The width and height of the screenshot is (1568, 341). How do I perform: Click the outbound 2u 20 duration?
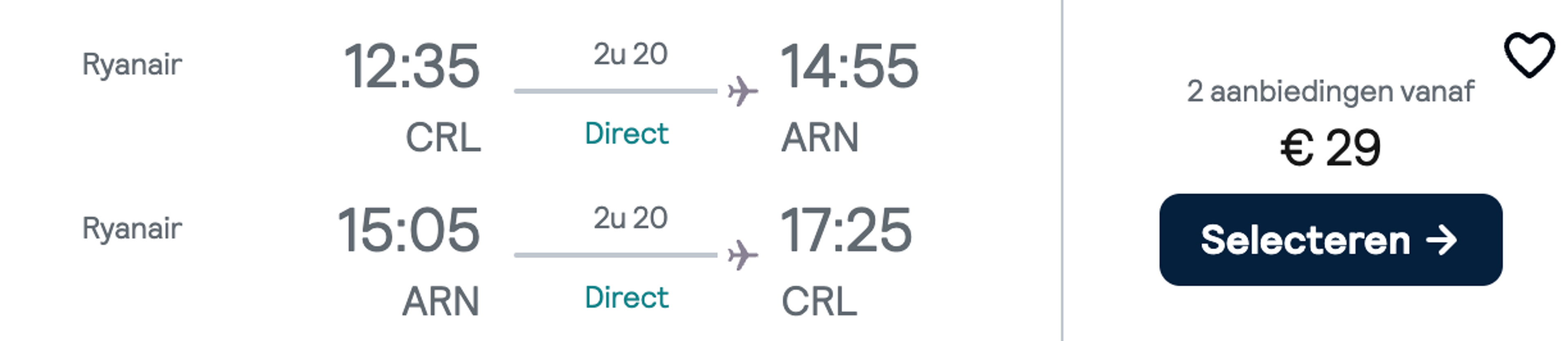[630, 54]
